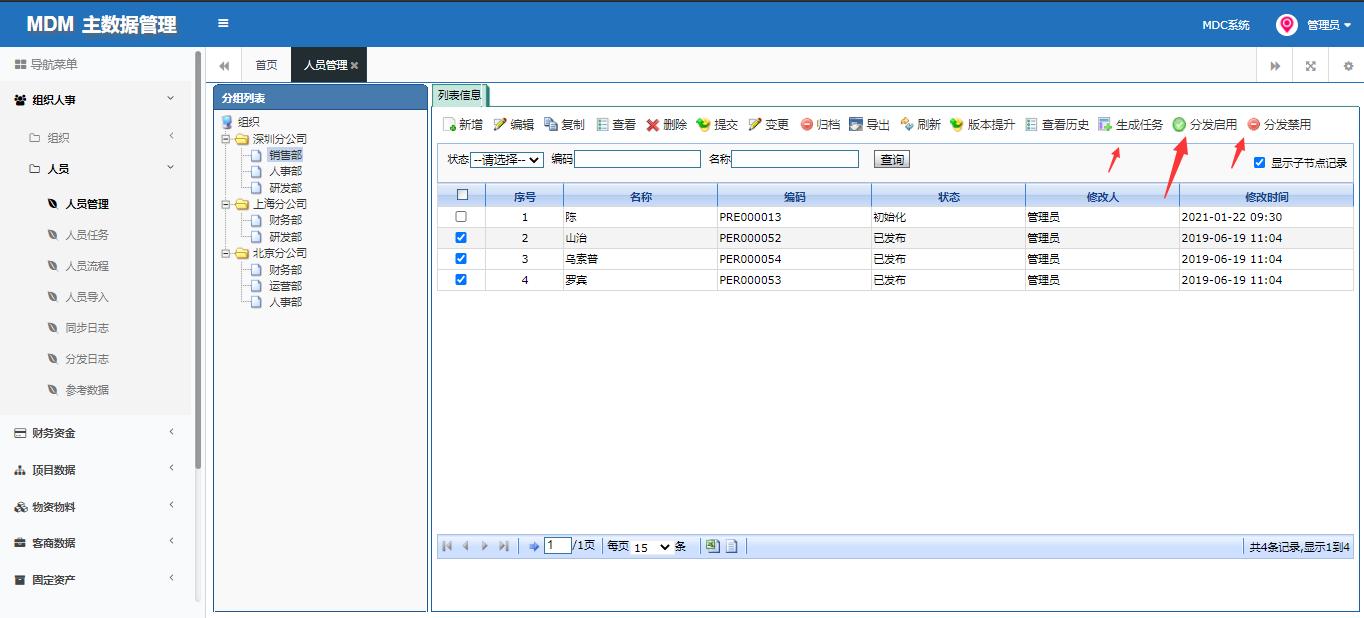Click the 查看历史 view history icon
The height and width of the screenshot is (618, 1364).
tap(1031, 125)
